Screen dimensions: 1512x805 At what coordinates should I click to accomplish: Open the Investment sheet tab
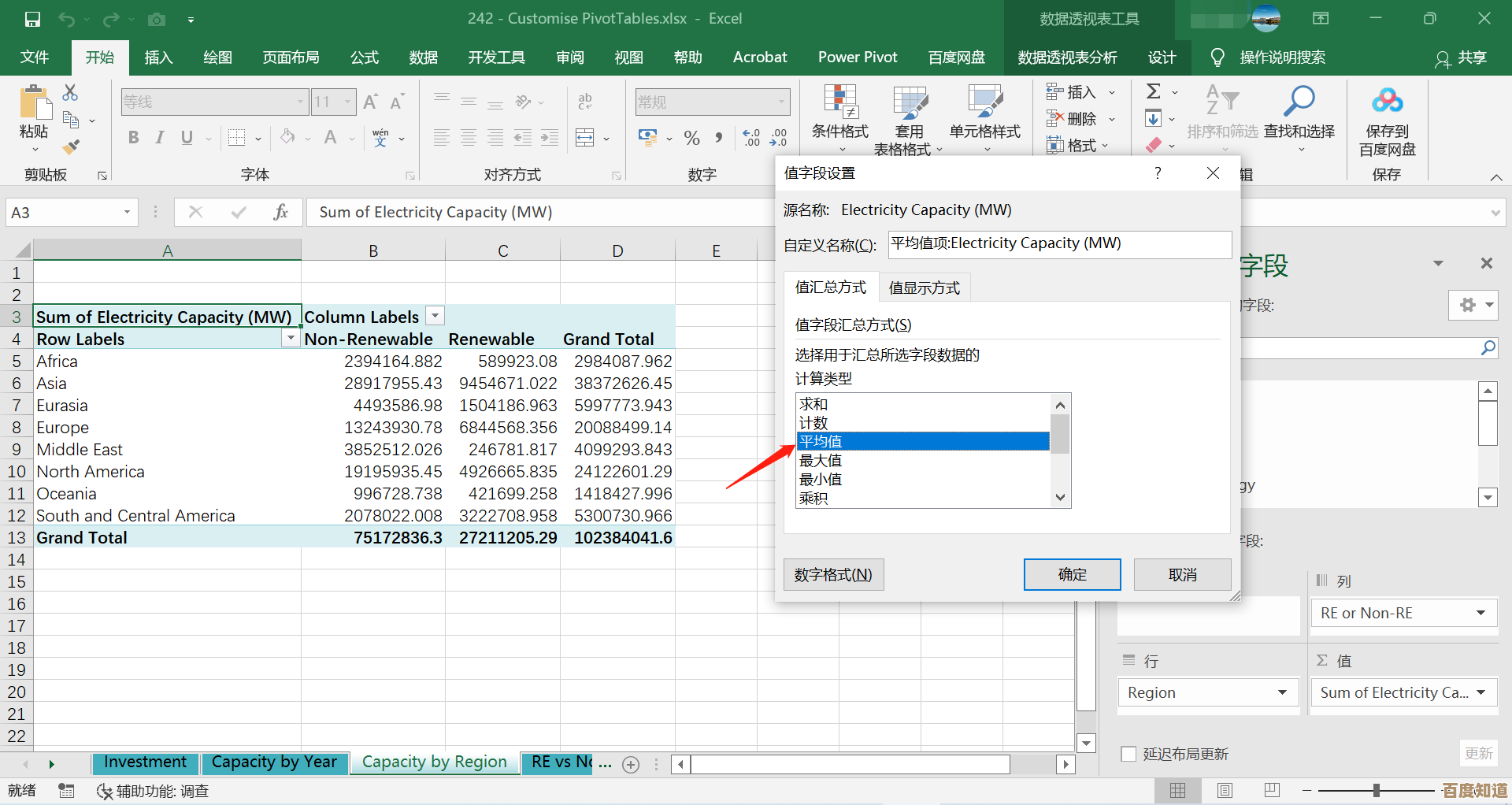(145, 762)
